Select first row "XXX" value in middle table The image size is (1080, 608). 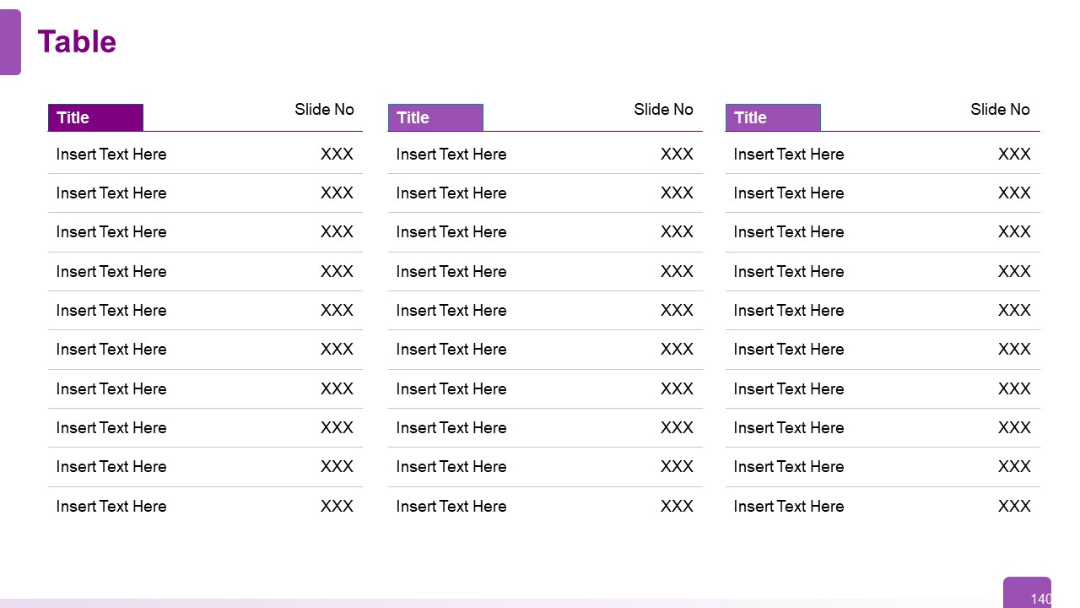click(677, 154)
